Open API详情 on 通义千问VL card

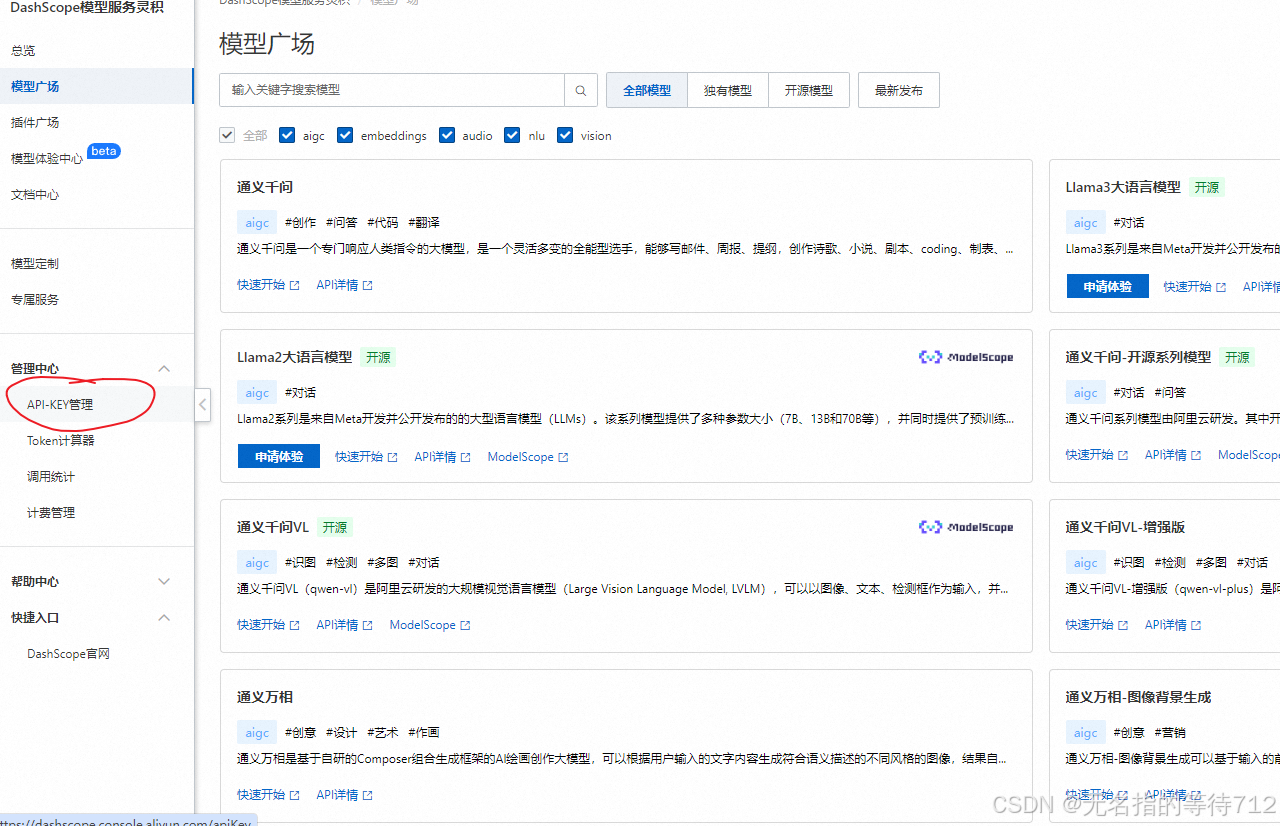click(345, 625)
